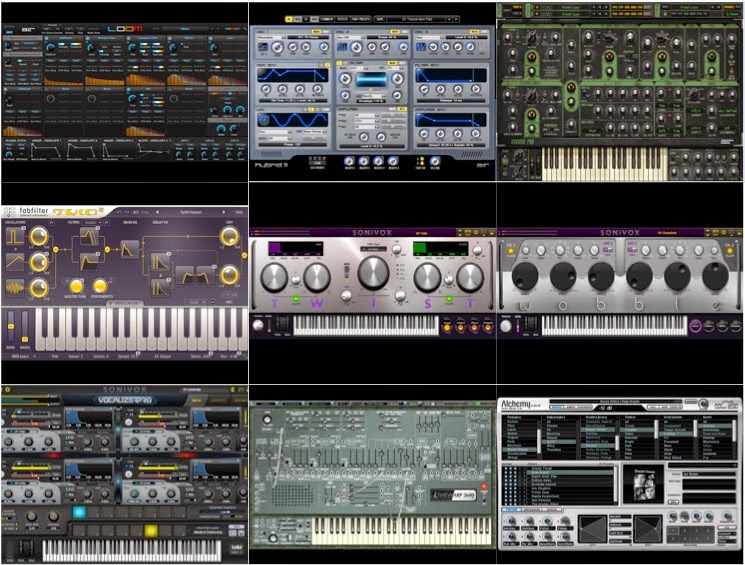The width and height of the screenshot is (745, 565).
Task: Select the noise oscillator waveform in Twin 2
Action: tap(15, 288)
